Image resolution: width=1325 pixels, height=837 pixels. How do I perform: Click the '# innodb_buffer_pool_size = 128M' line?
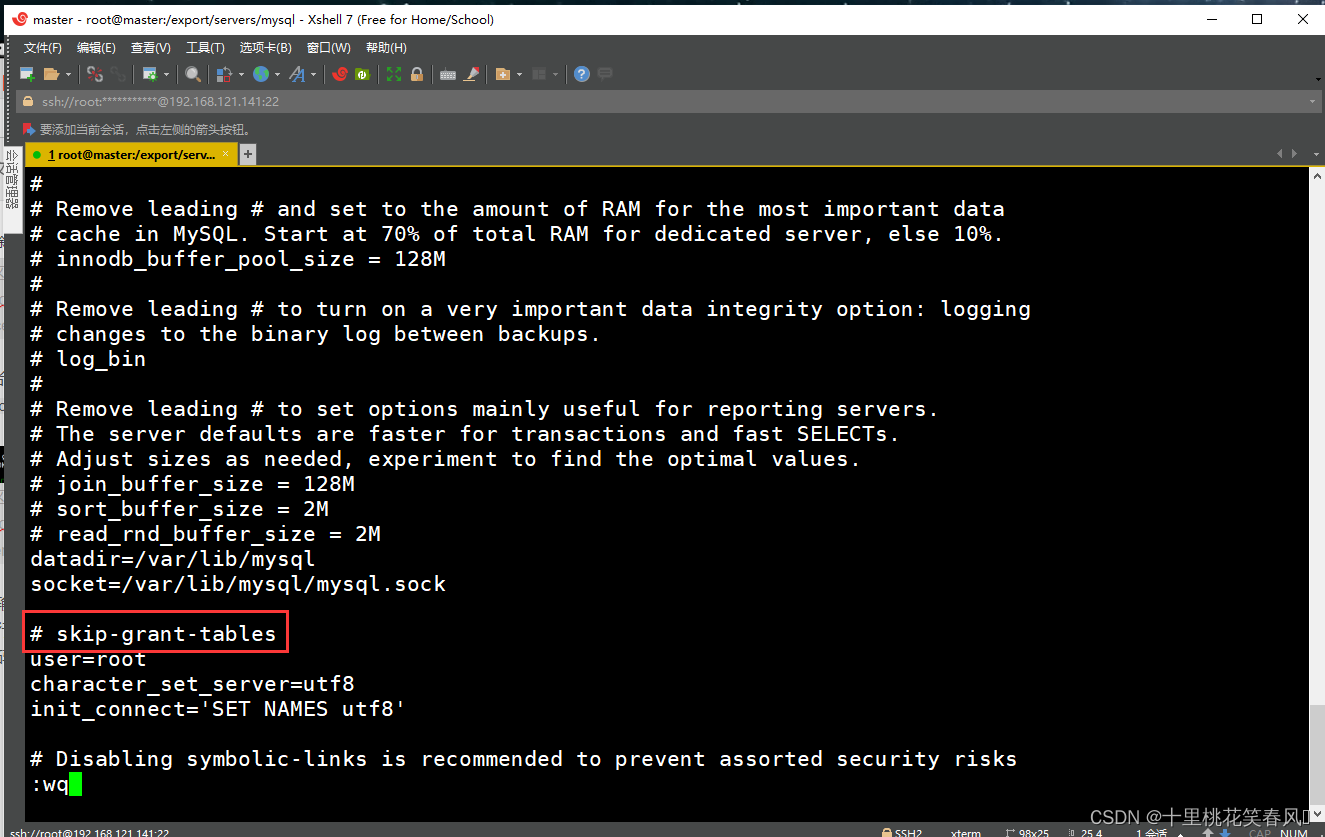238,259
